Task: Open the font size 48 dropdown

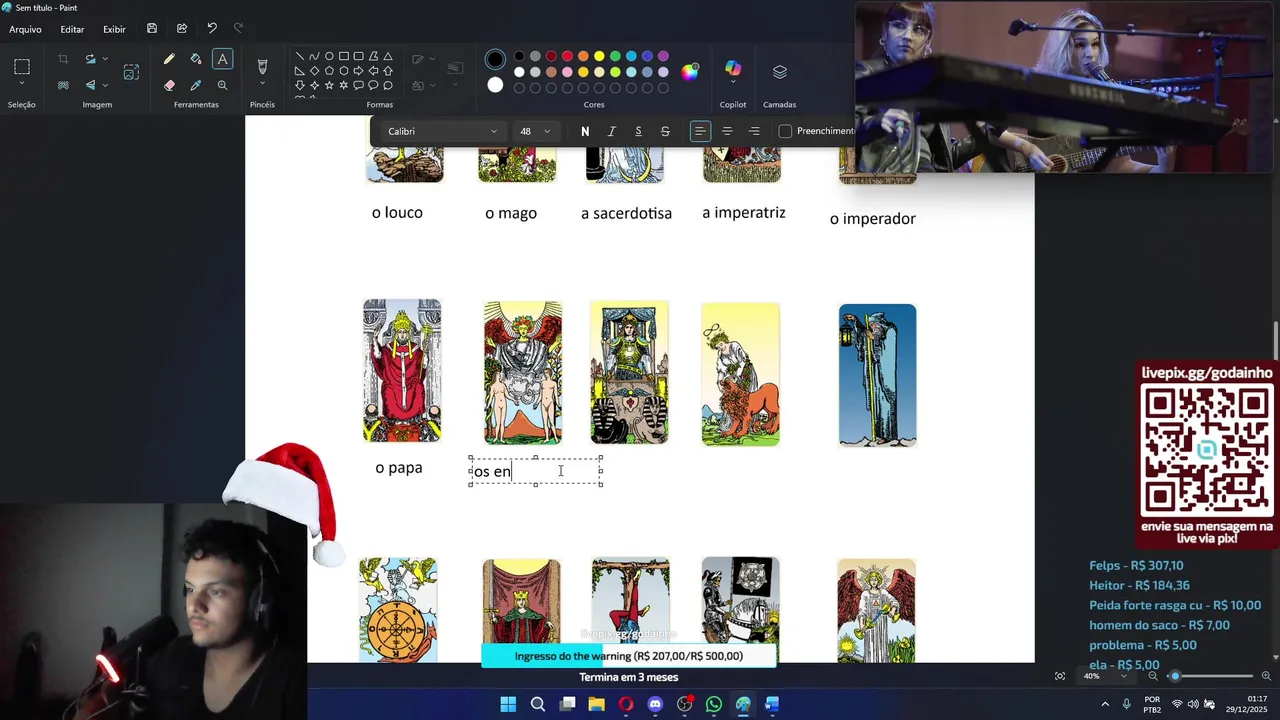Action: 534,131
